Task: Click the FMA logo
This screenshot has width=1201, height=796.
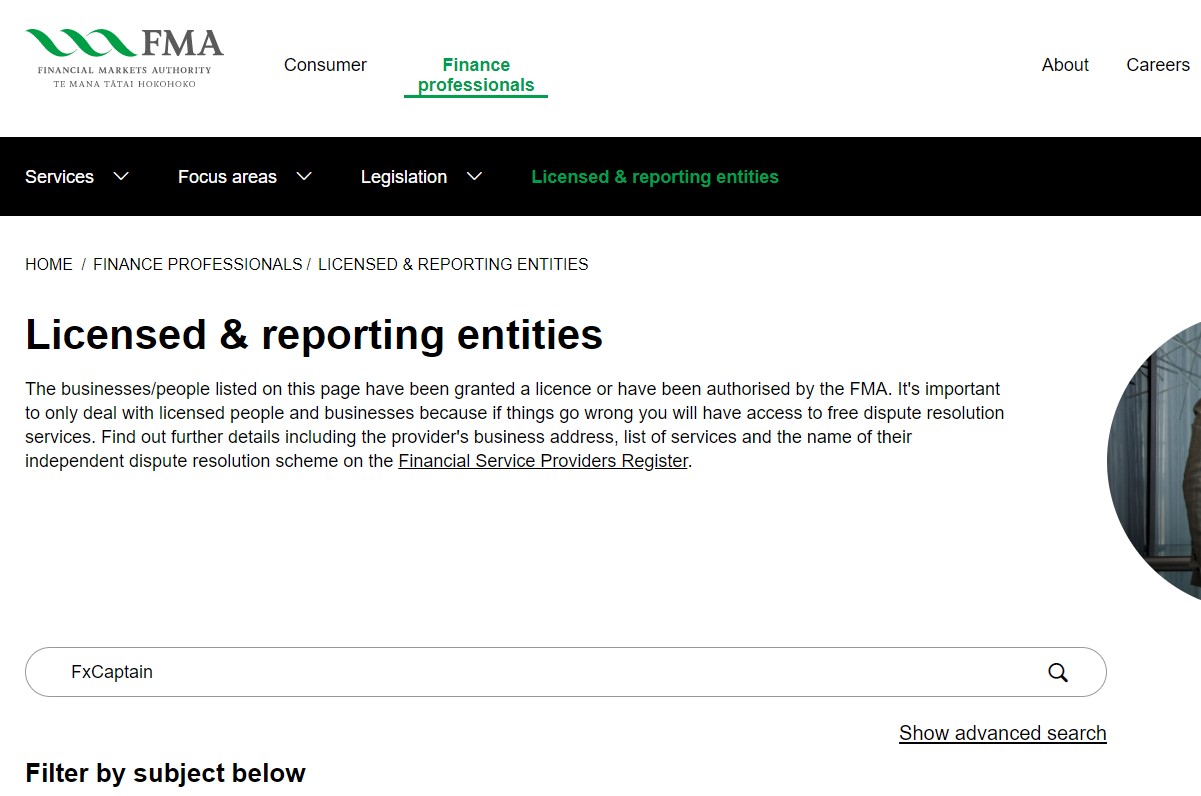Action: 124,58
